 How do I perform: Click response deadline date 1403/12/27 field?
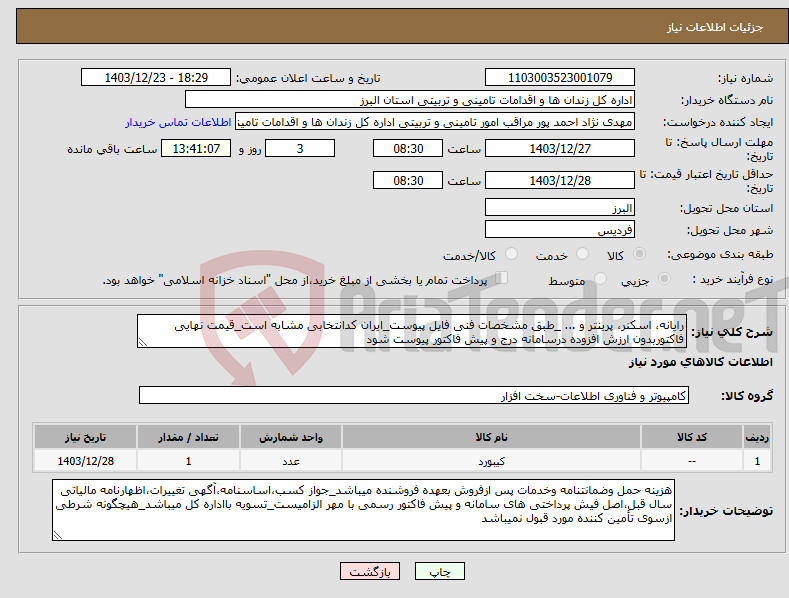tap(560, 148)
